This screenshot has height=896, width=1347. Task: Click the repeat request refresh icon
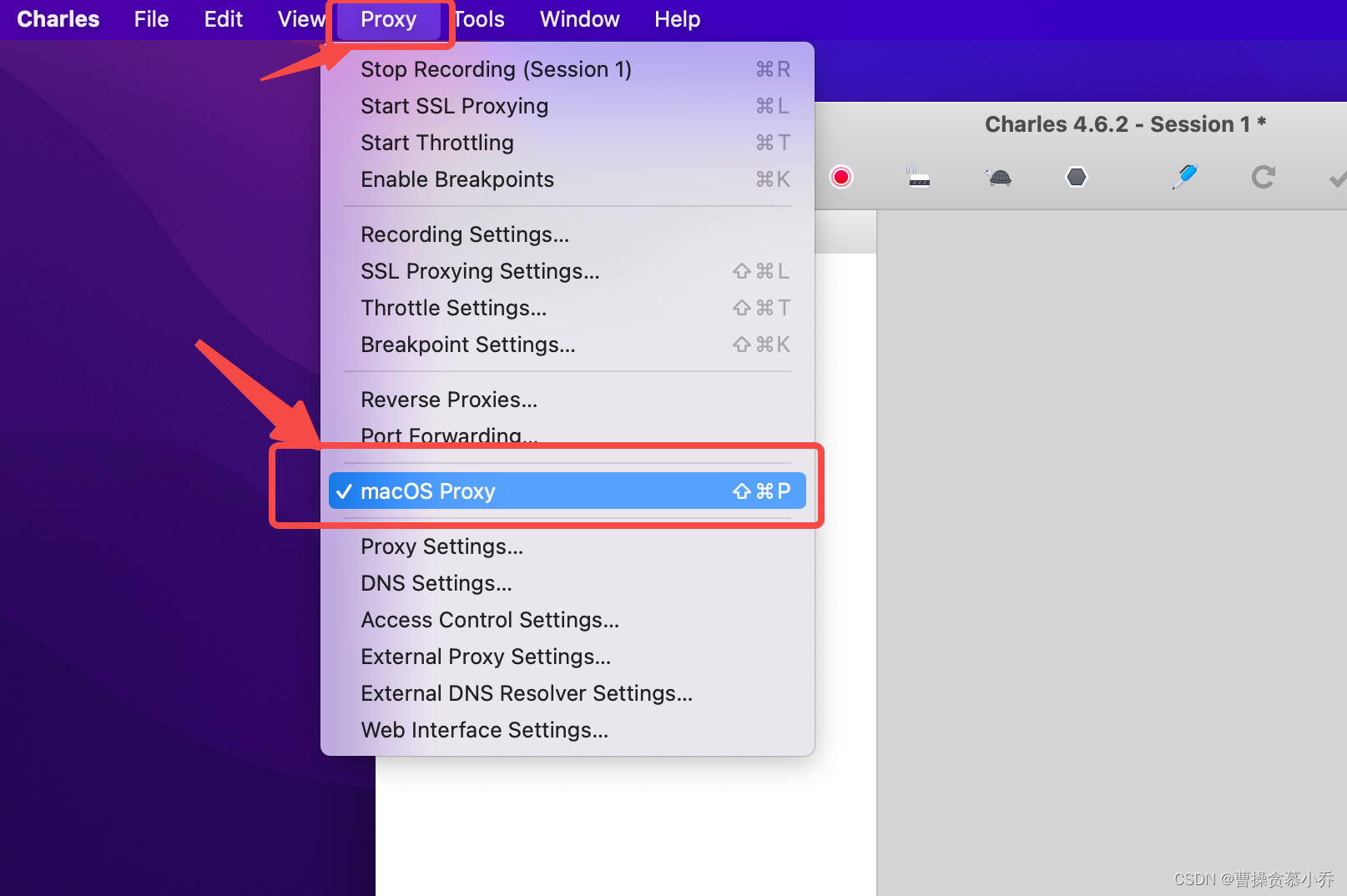pos(1263,177)
